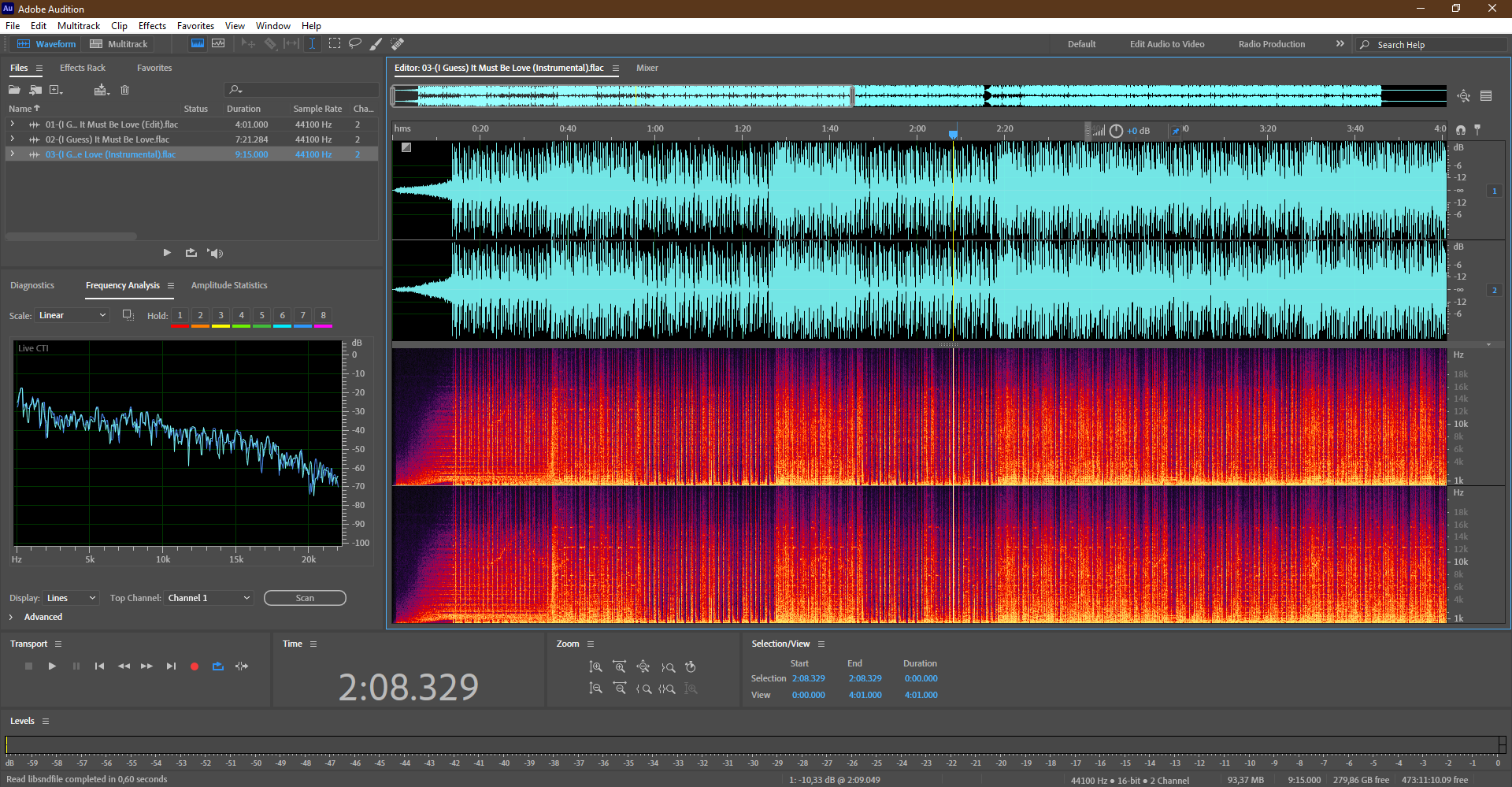The image size is (1512, 787).
Task: Click the Files panel preview play icon
Action: pos(167,253)
